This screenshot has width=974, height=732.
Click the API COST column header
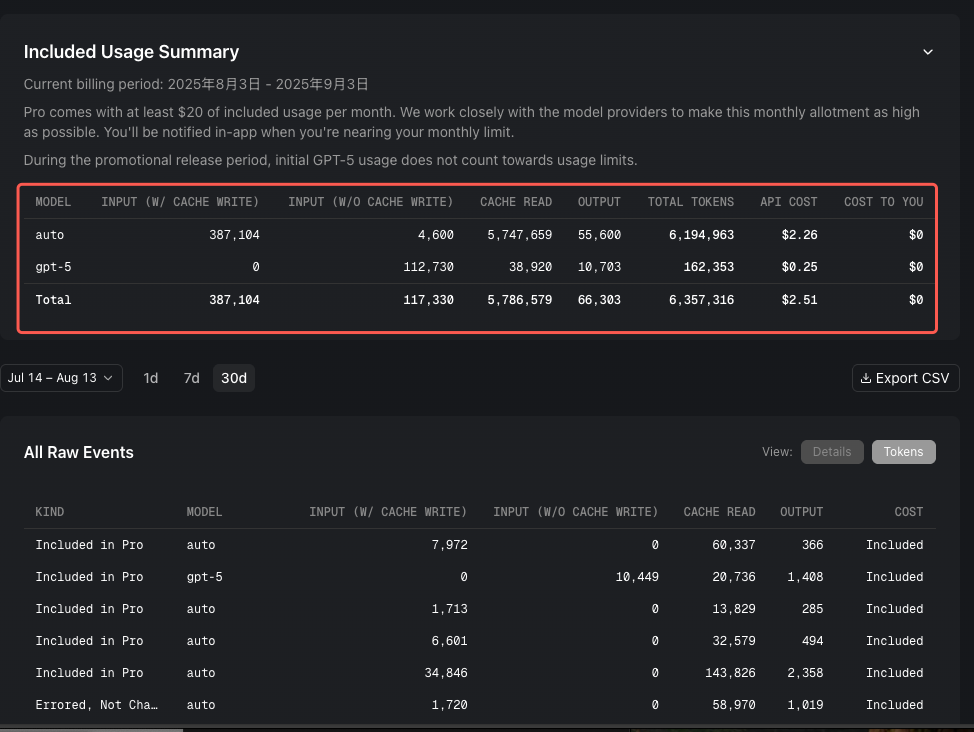point(788,202)
